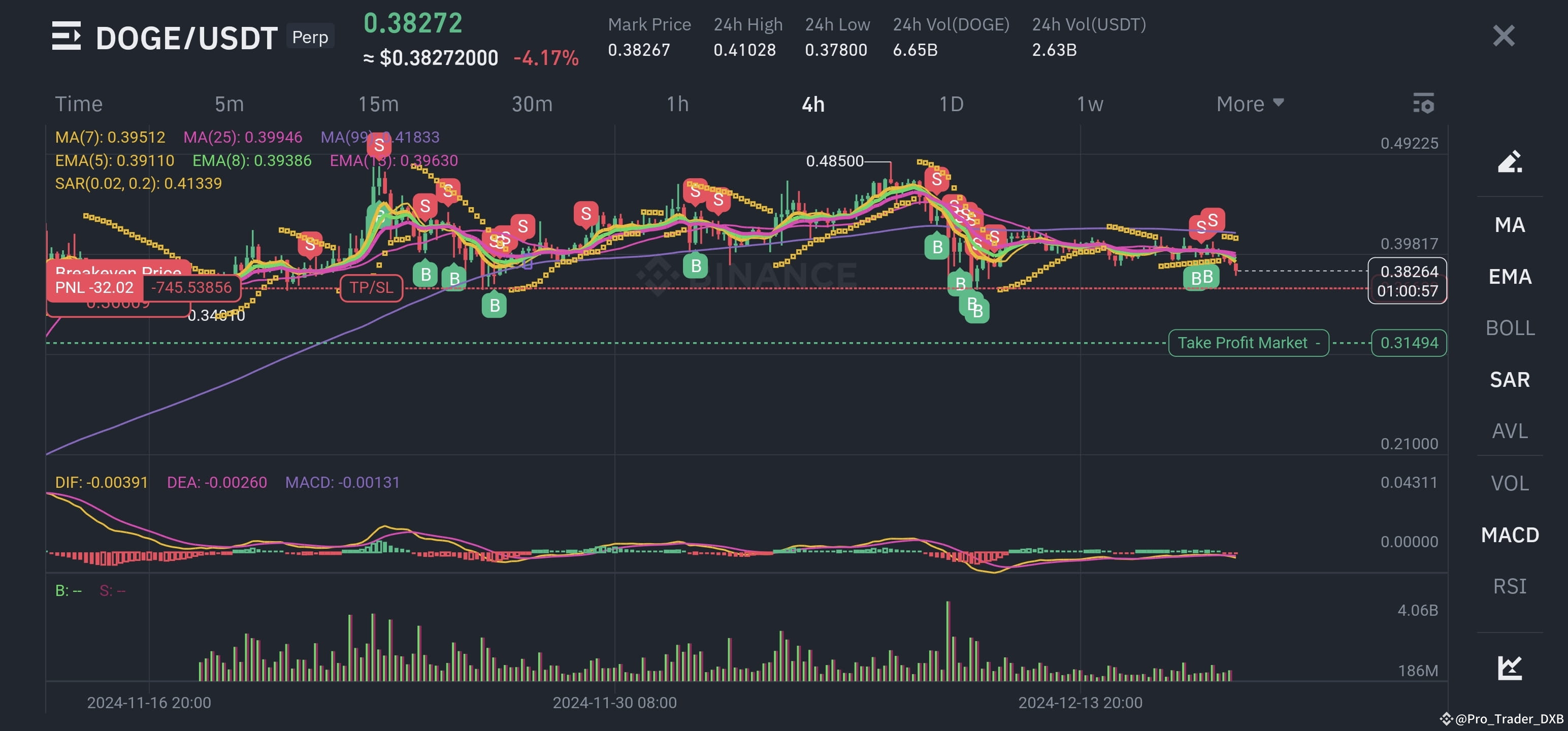Viewport: 1568px width, 731px height.
Task: Switch to the 1D timeframe tab
Action: 952,104
